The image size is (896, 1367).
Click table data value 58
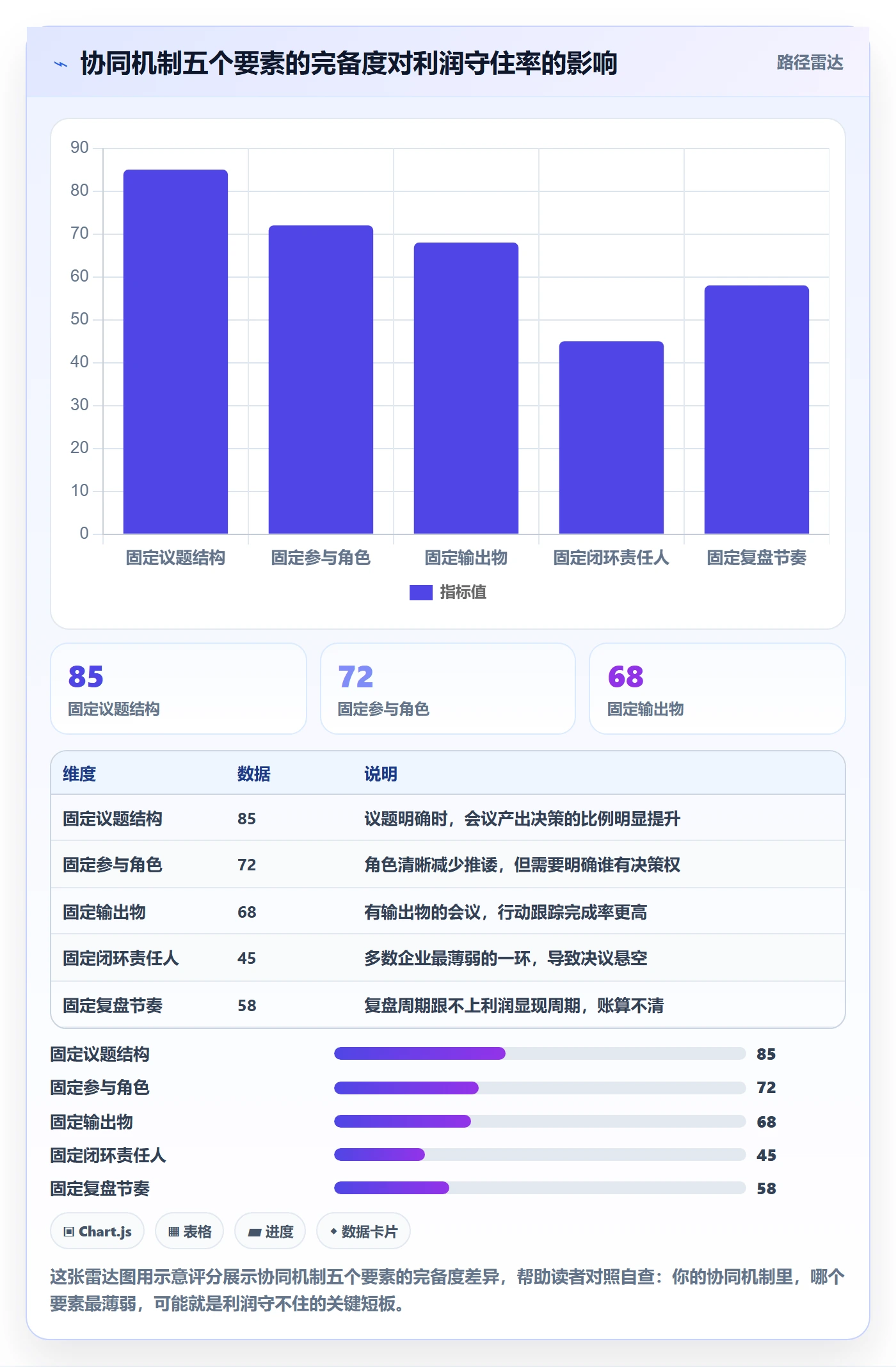click(x=247, y=1005)
